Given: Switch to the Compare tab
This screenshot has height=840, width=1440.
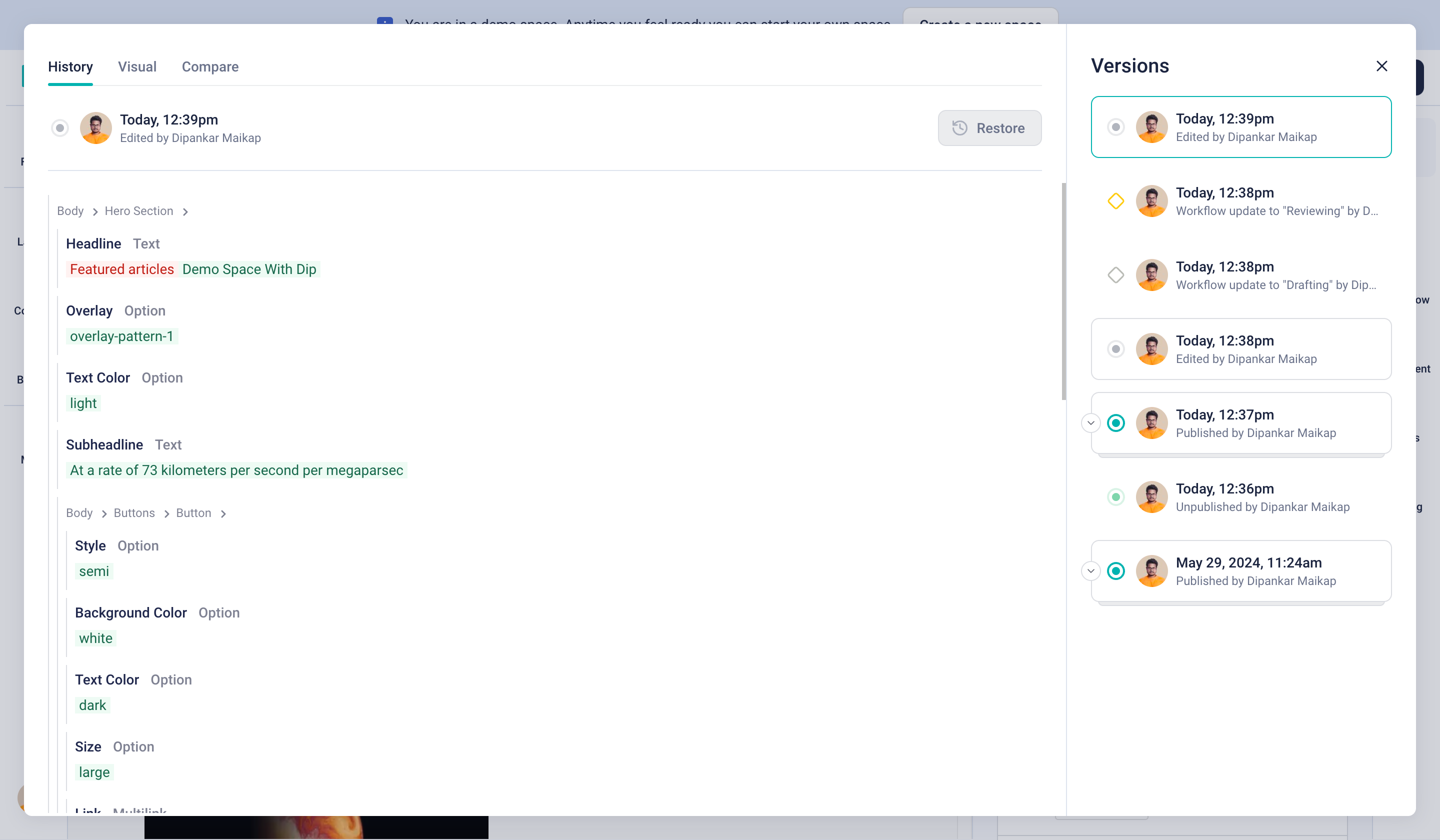Looking at the screenshot, I should [209, 67].
